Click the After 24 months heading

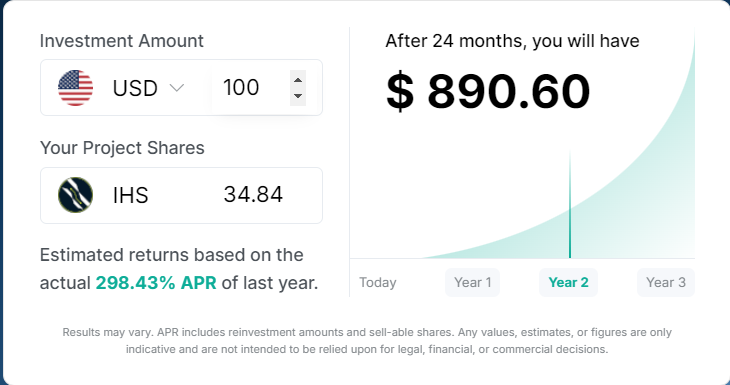pyautogui.click(x=512, y=41)
